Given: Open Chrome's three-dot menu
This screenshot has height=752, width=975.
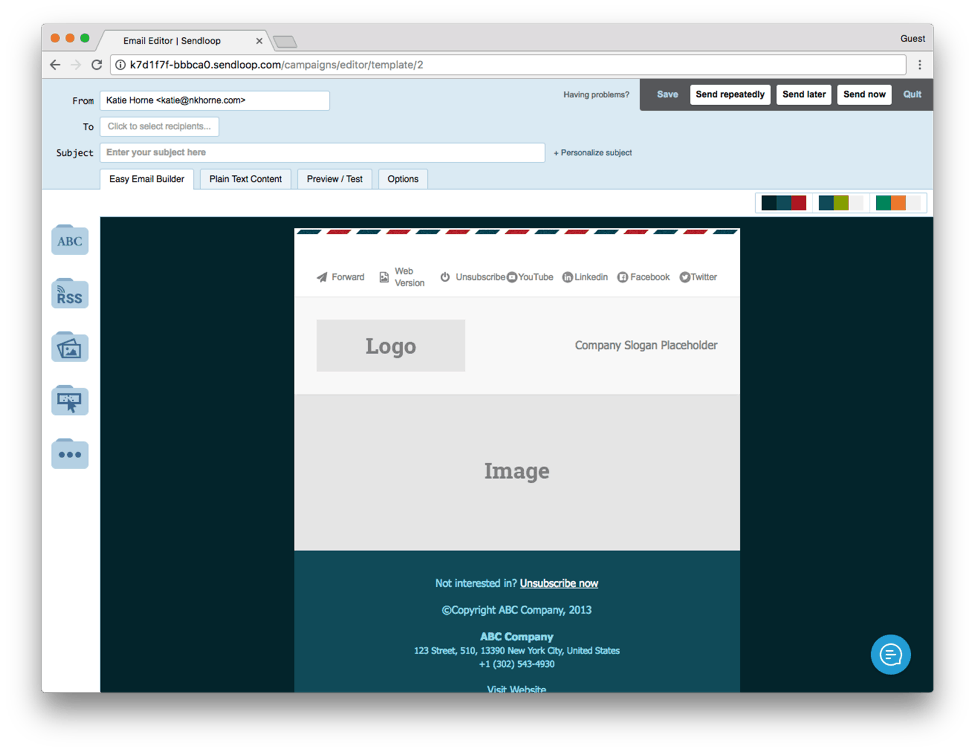Looking at the screenshot, I should 919,65.
